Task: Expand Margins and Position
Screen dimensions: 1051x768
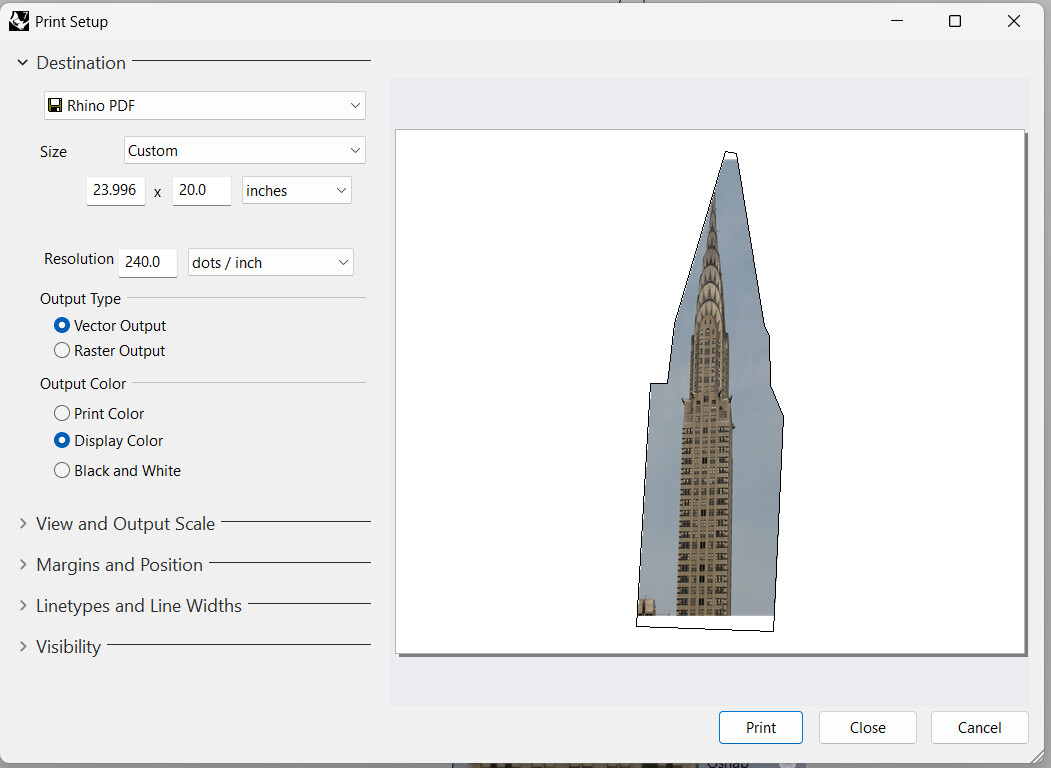Action: tap(22, 564)
